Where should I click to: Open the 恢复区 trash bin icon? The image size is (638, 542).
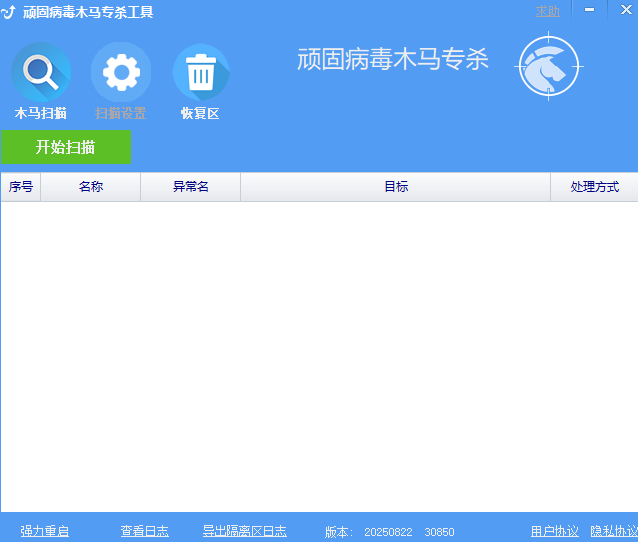tap(201, 72)
